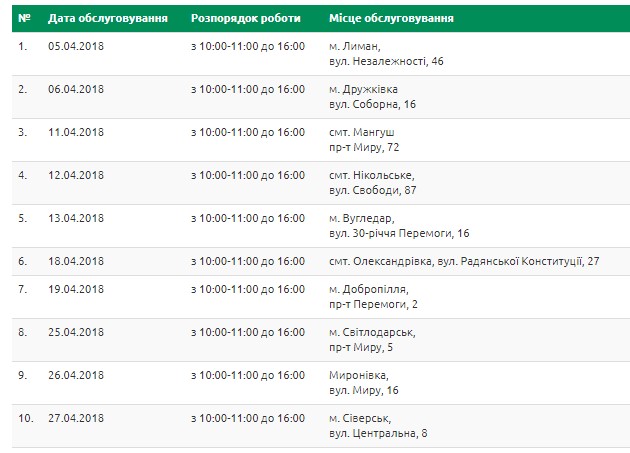The image size is (630, 453).
Task: Click the м. Сіверськ address entry
Action: tap(378, 426)
